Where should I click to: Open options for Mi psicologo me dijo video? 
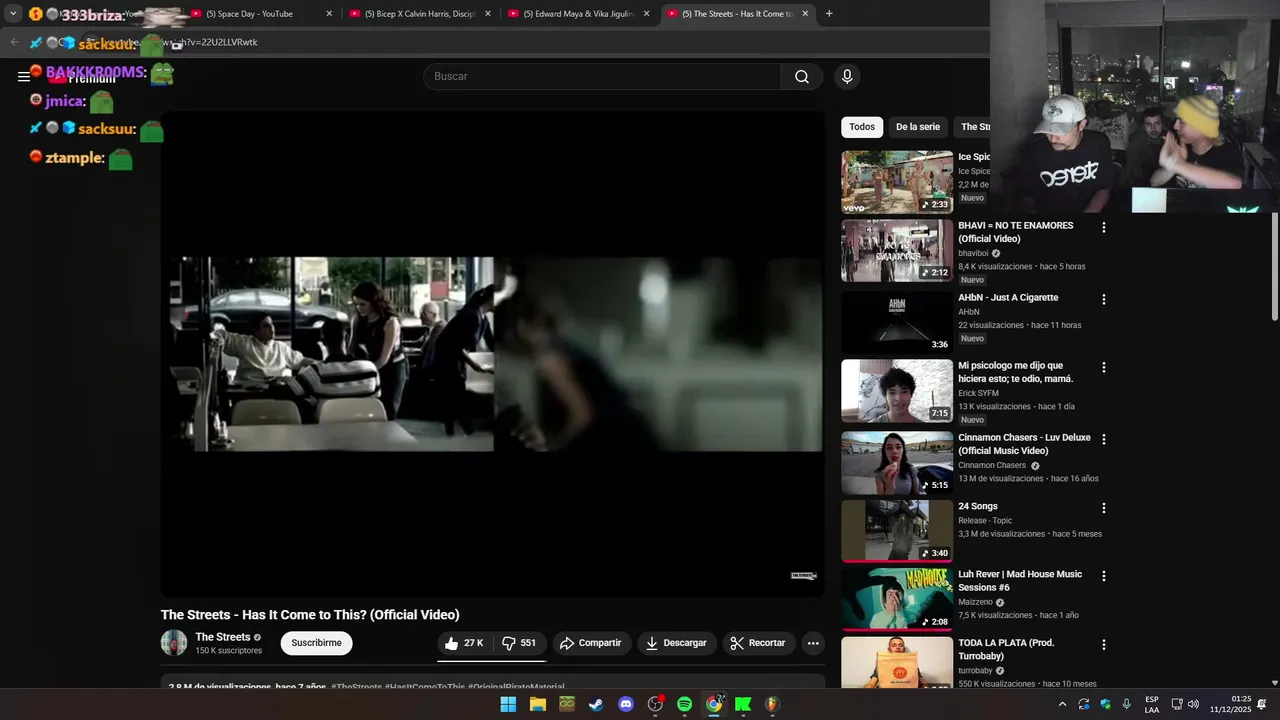[x=1104, y=368]
